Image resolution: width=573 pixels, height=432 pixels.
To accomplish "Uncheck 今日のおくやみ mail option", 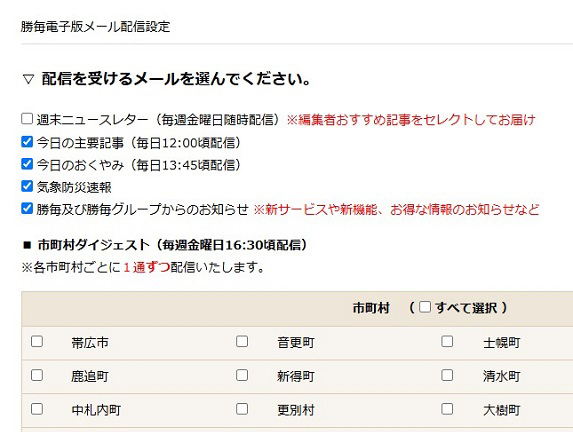I will coord(27,164).
